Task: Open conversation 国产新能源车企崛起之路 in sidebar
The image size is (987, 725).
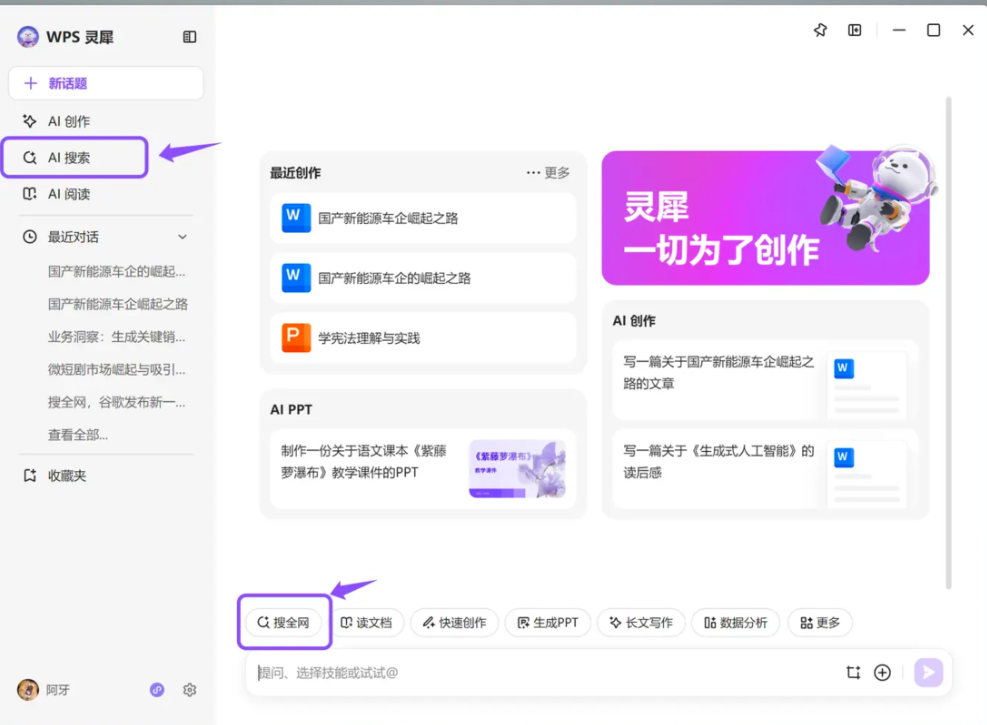Action: (x=118, y=304)
